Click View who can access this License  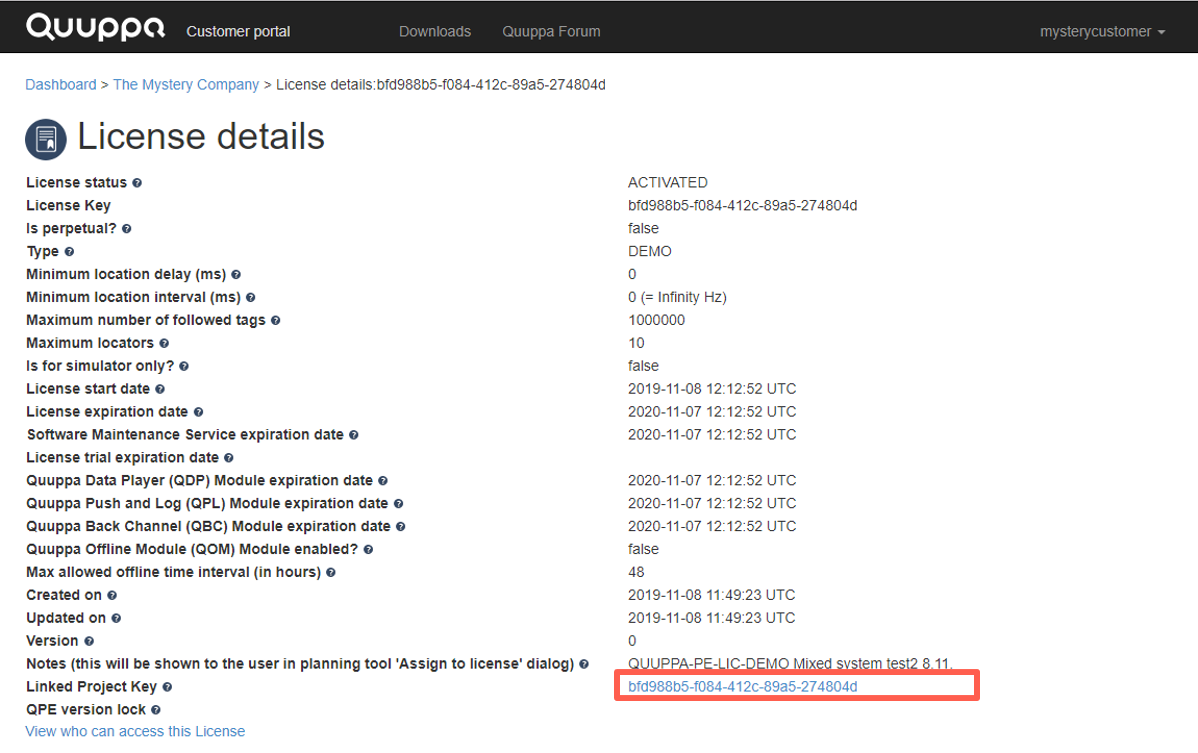coord(135,732)
